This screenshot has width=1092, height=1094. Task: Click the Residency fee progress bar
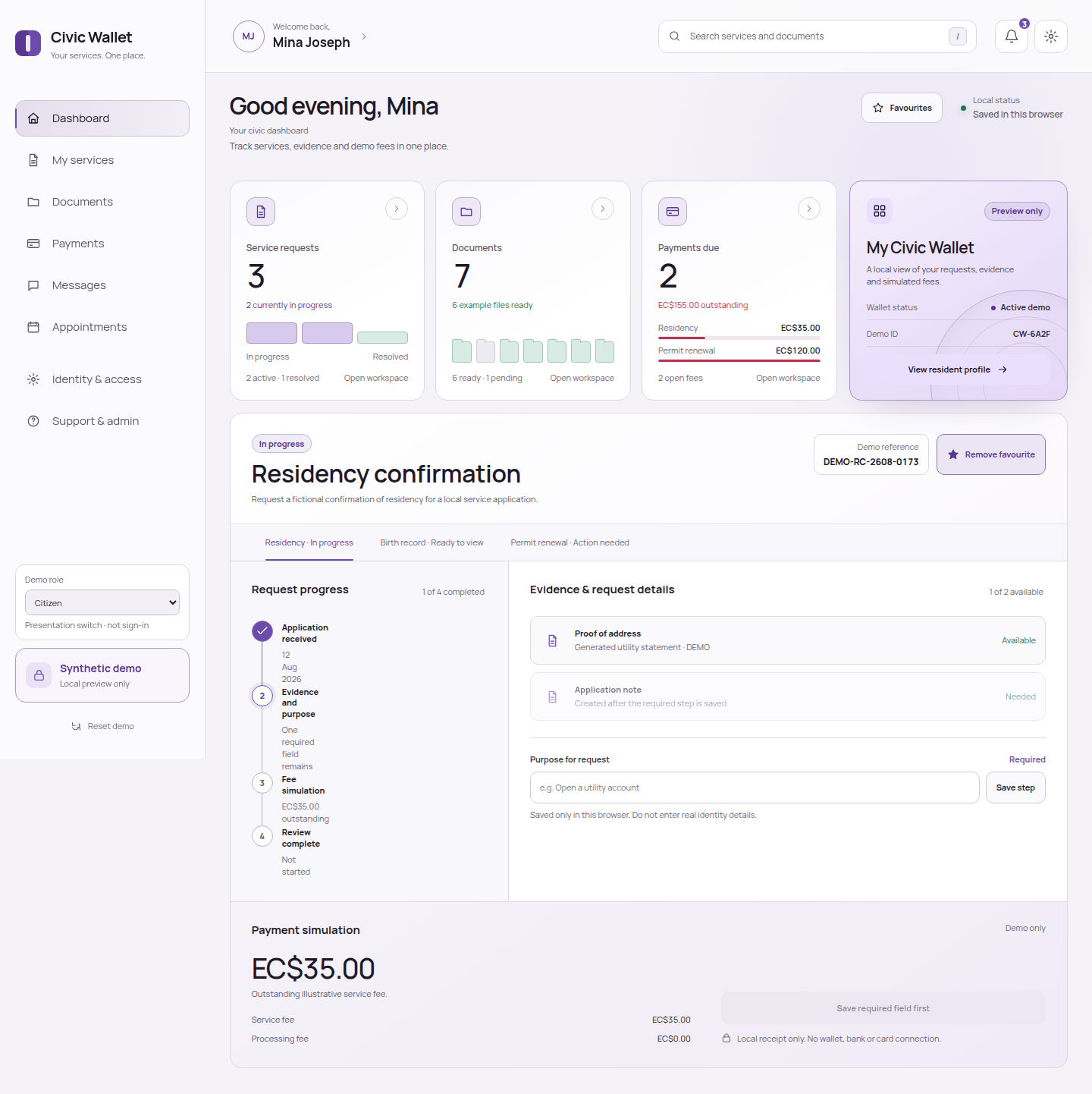(739, 338)
